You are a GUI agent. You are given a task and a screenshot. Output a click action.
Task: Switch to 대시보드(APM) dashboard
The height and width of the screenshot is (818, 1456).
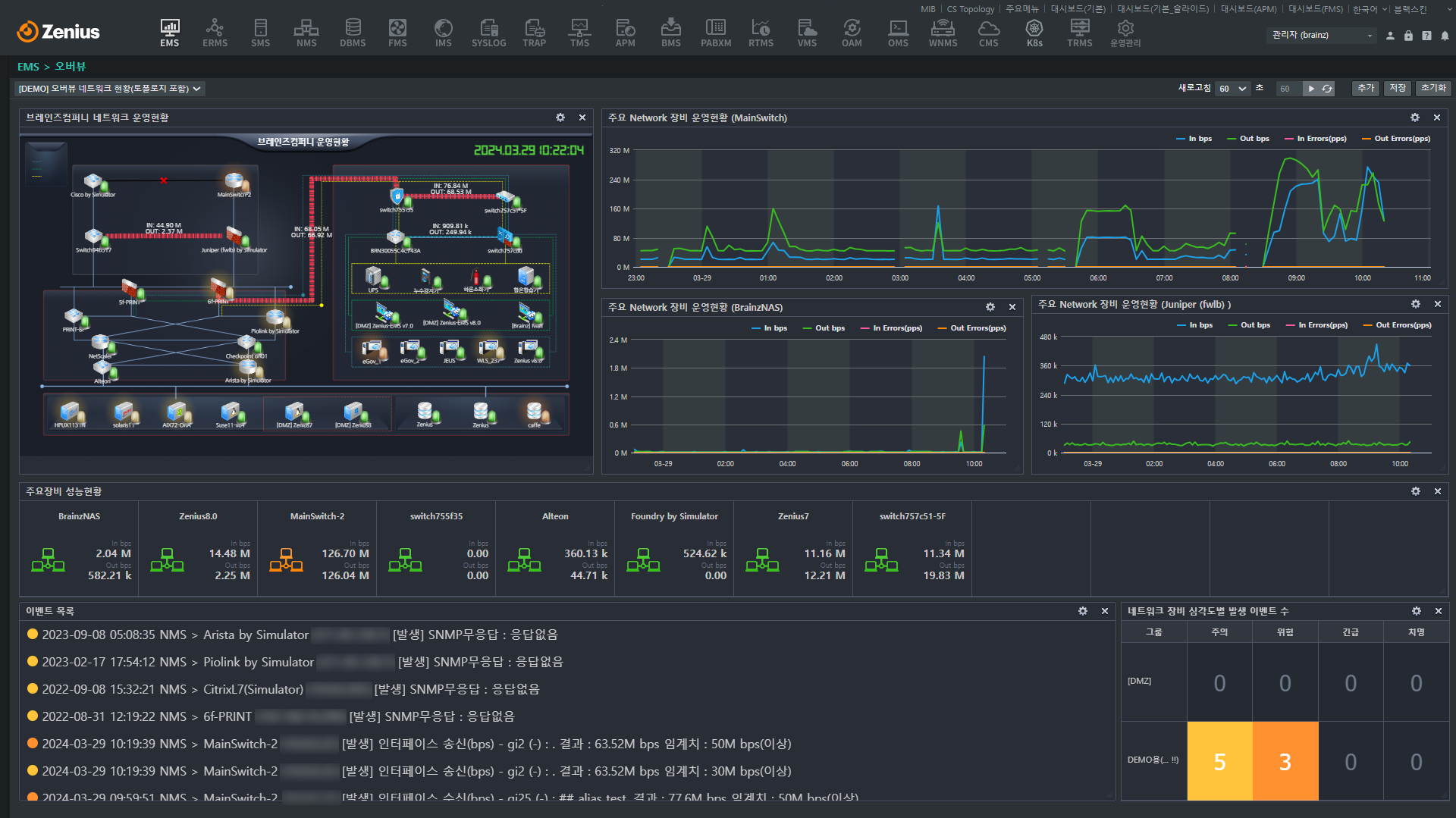[1248, 9]
